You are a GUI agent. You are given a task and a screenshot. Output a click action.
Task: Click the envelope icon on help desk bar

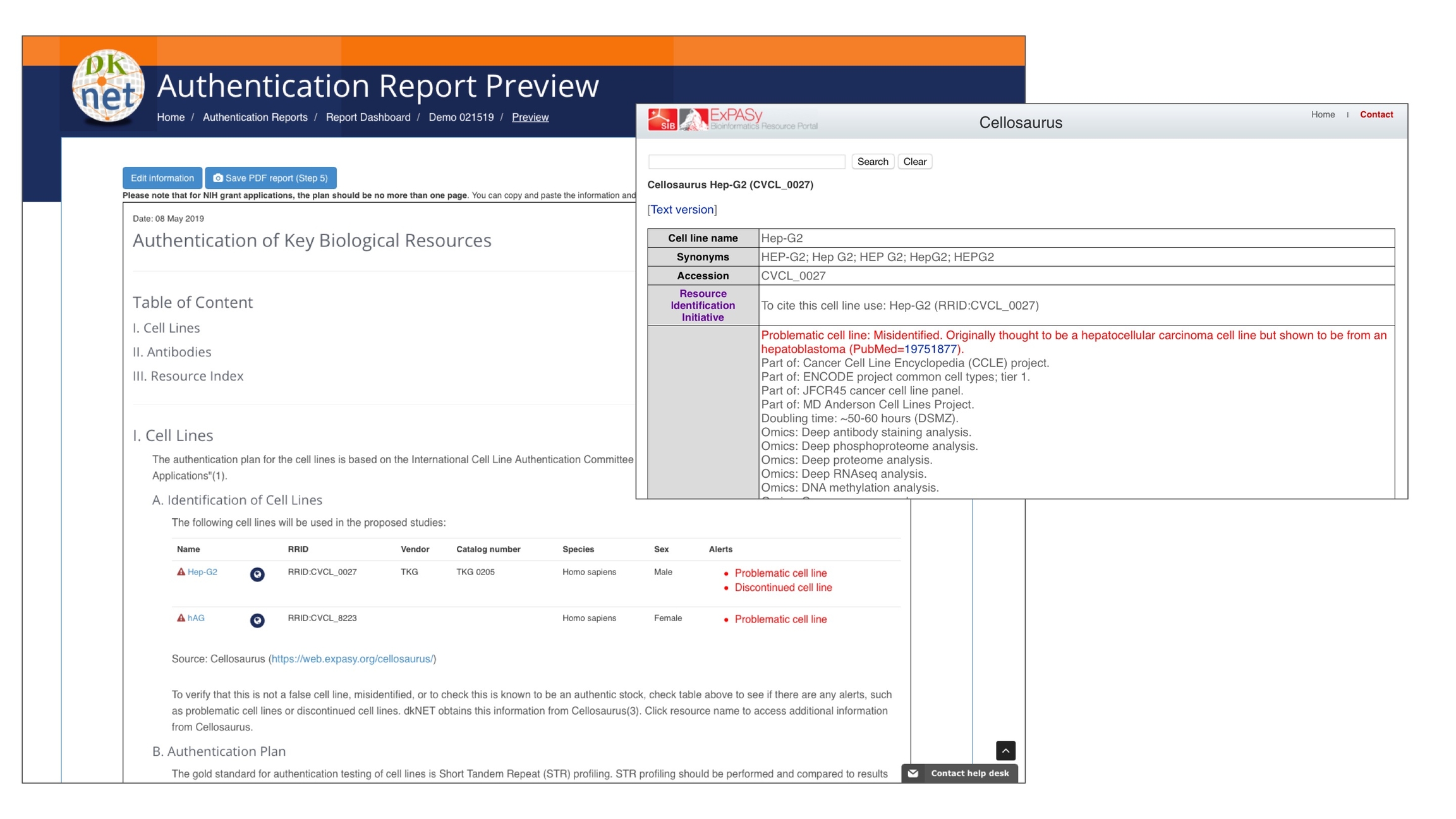tap(913, 773)
